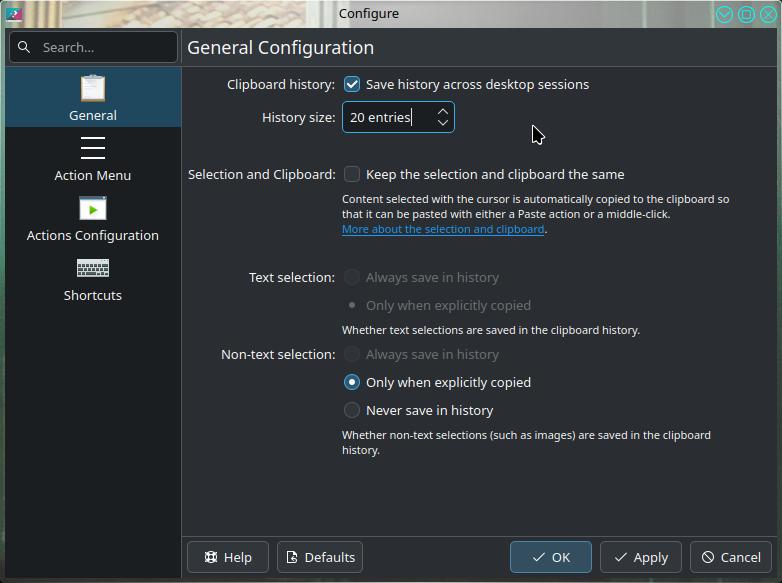782x583 pixels.
Task: Select the Action Menu hamburger icon
Action: (93, 148)
